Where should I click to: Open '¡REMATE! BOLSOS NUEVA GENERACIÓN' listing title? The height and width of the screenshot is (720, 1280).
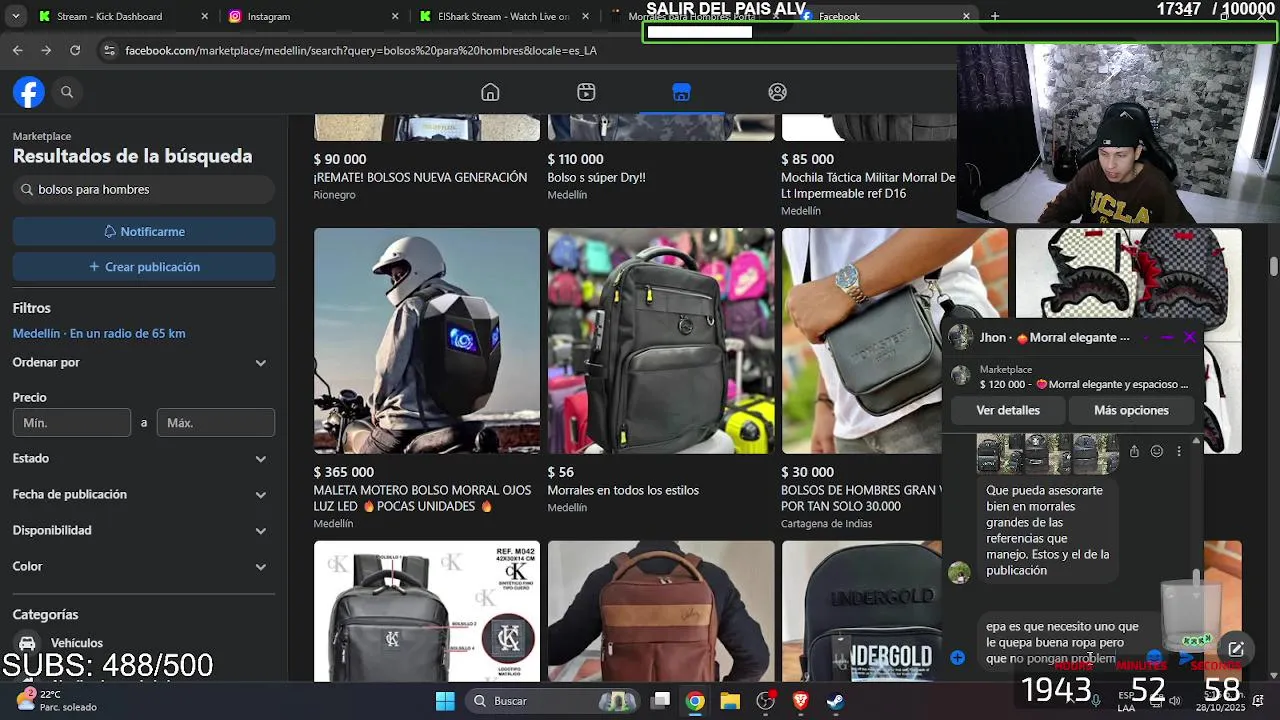click(x=420, y=177)
